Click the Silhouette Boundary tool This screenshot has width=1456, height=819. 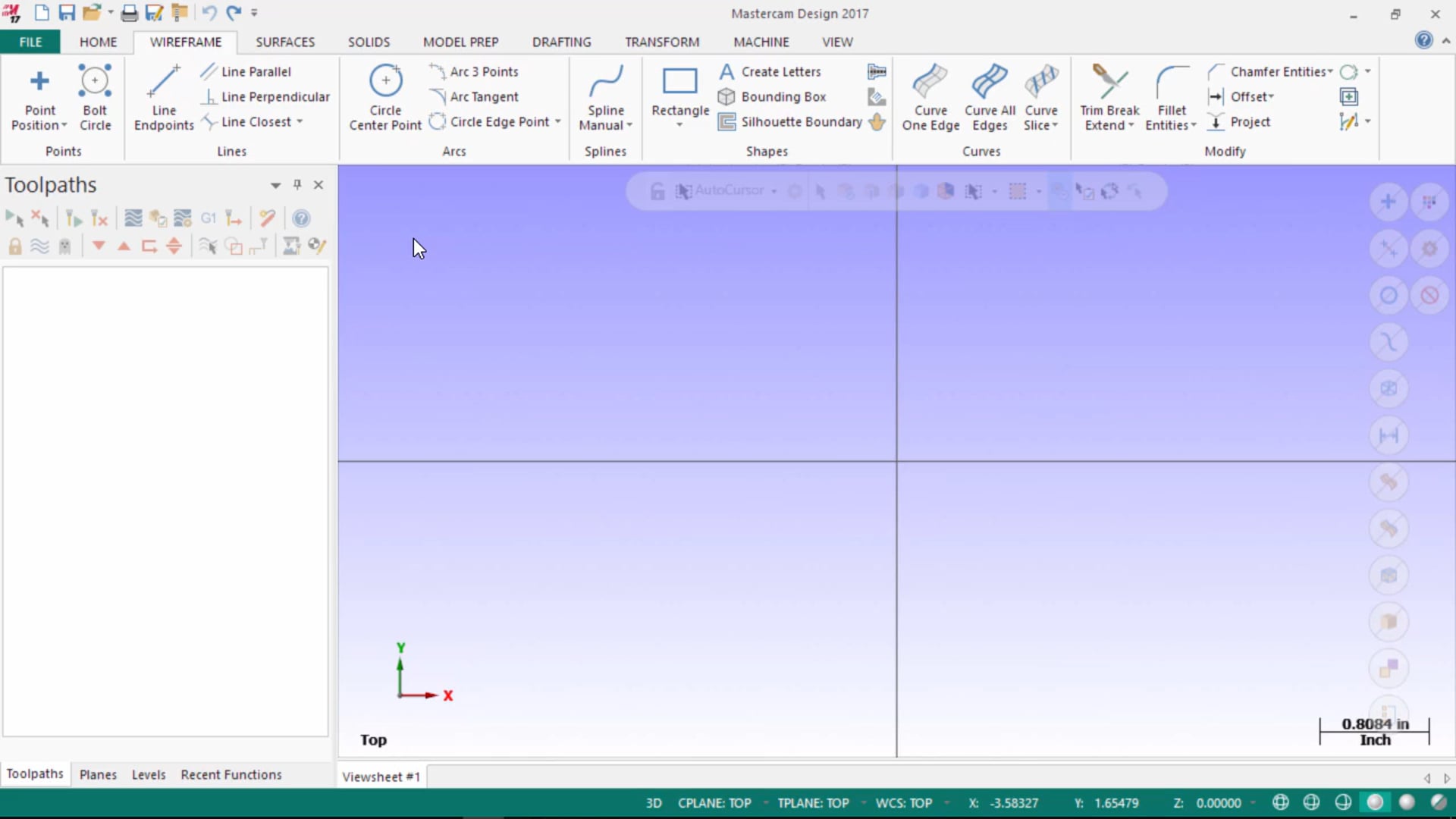801,121
